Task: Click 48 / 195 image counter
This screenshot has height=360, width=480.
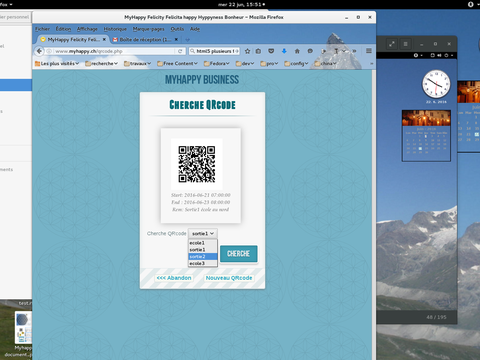Action: [436, 317]
